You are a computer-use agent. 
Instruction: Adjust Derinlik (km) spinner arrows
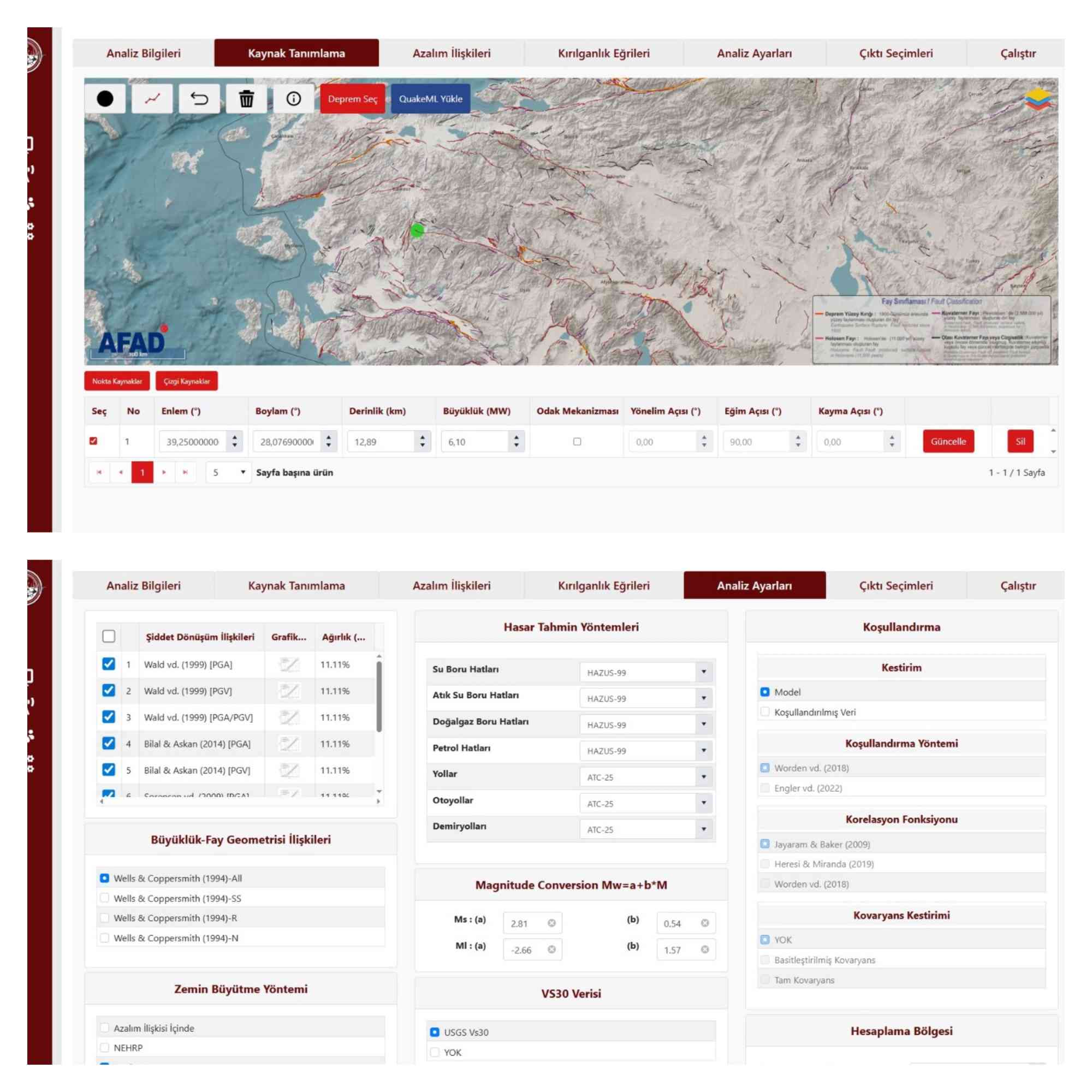coord(422,441)
